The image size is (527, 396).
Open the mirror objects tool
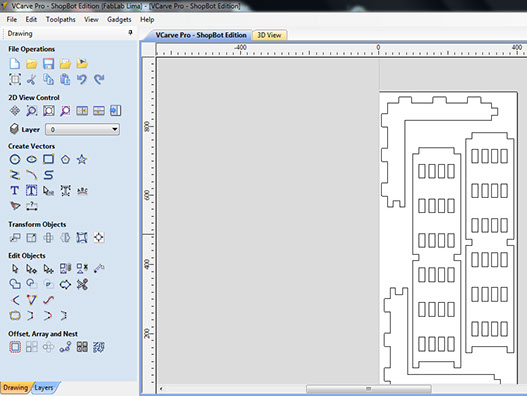pos(65,238)
